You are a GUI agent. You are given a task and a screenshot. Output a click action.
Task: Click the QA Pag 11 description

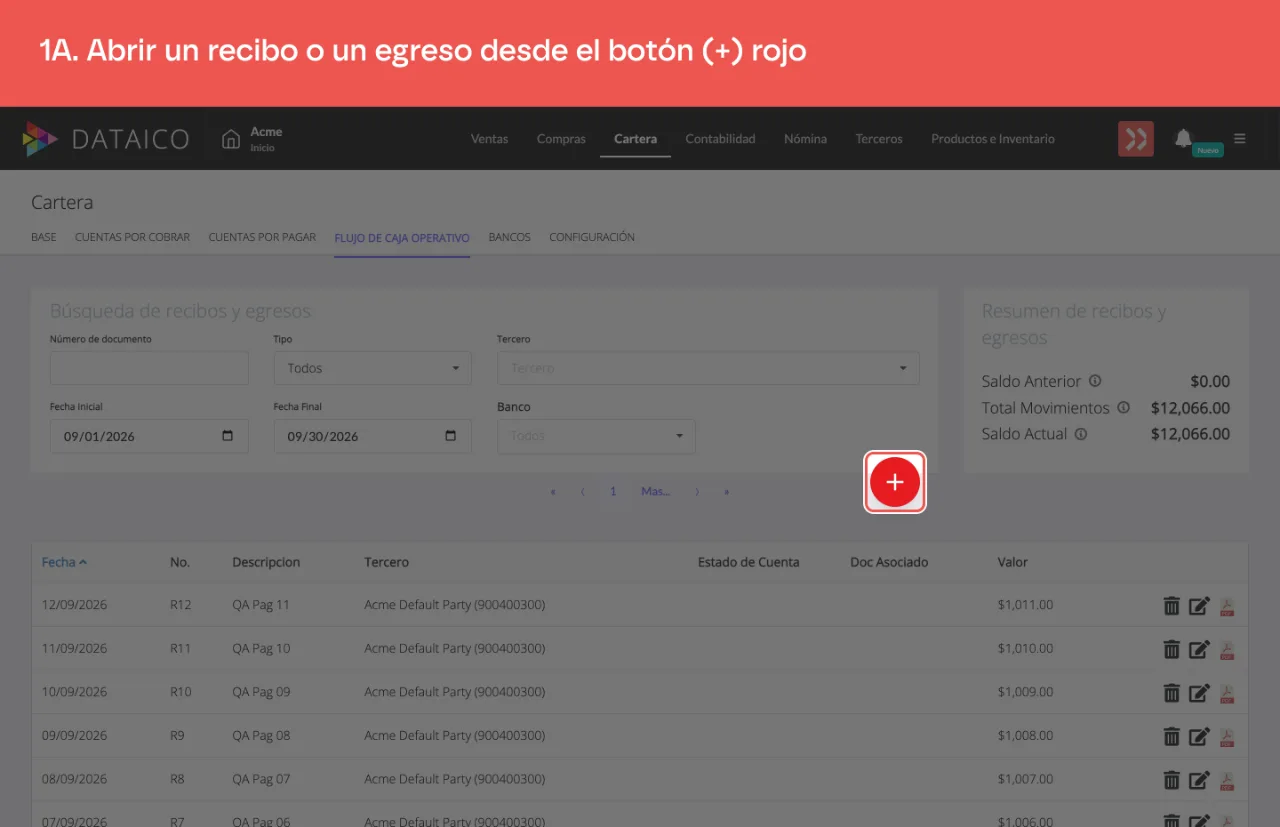261,605
